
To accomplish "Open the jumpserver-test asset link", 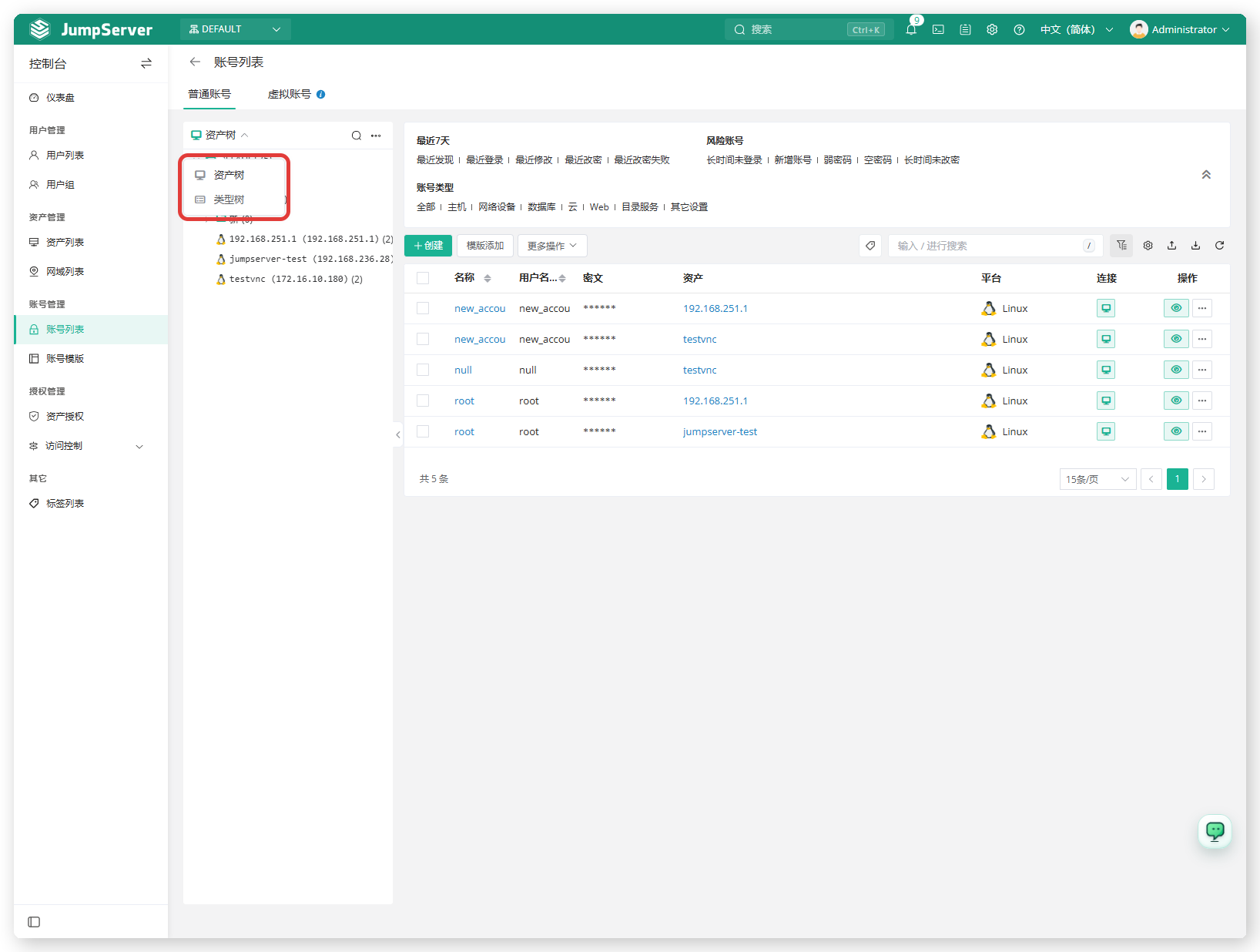I will pos(719,431).
